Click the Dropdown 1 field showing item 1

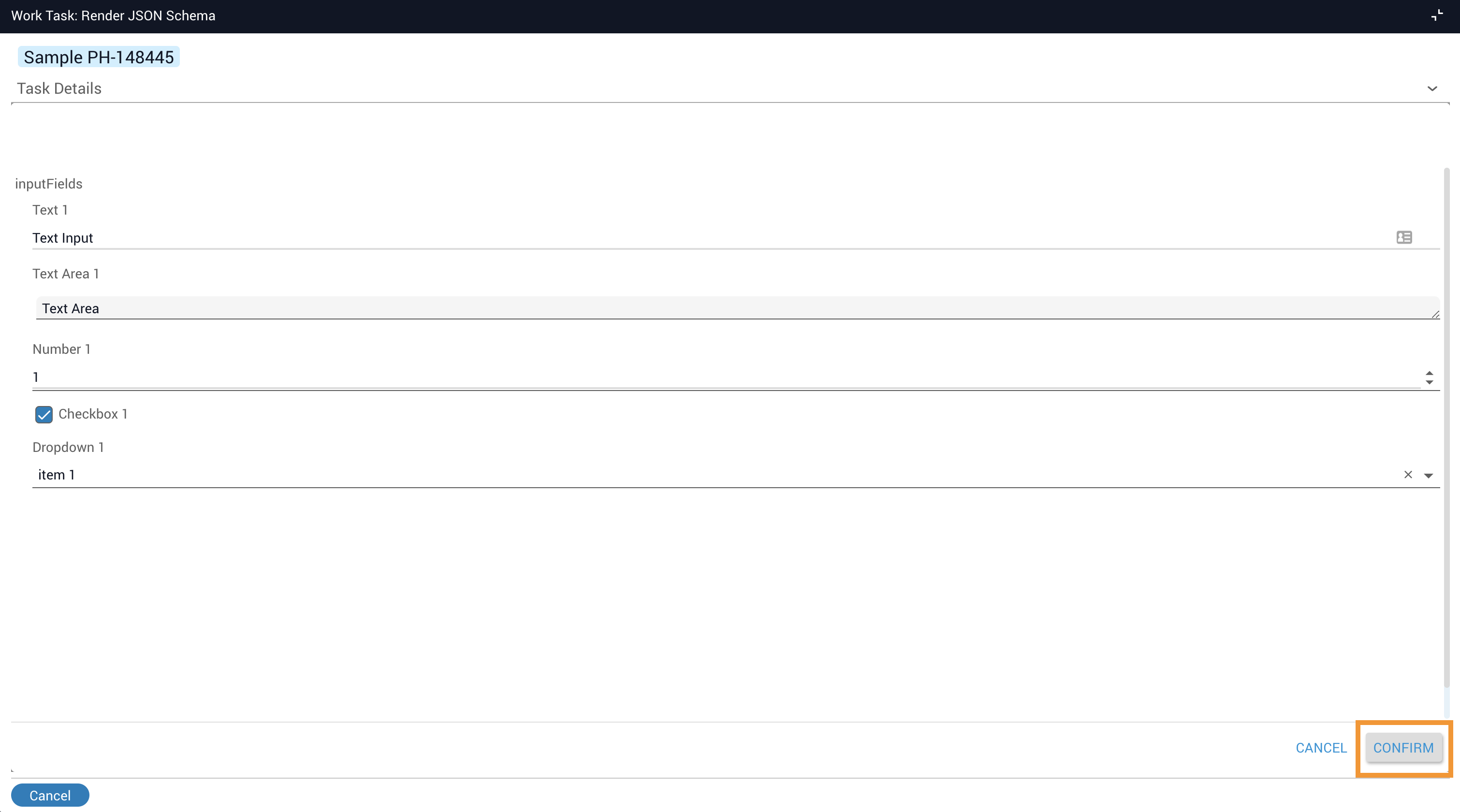(680, 475)
